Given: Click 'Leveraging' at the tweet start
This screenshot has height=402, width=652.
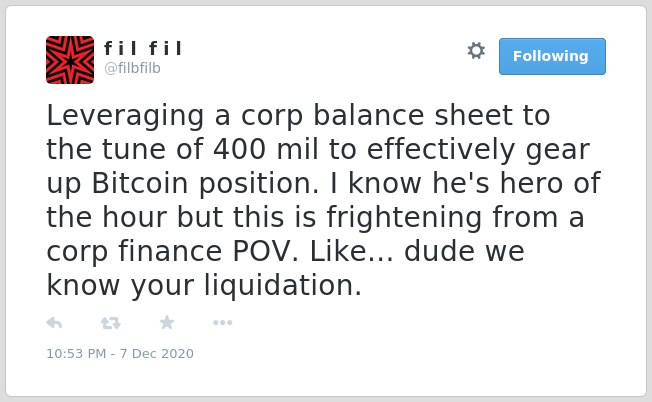Looking at the screenshot, I should pyautogui.click(x=125, y=116).
